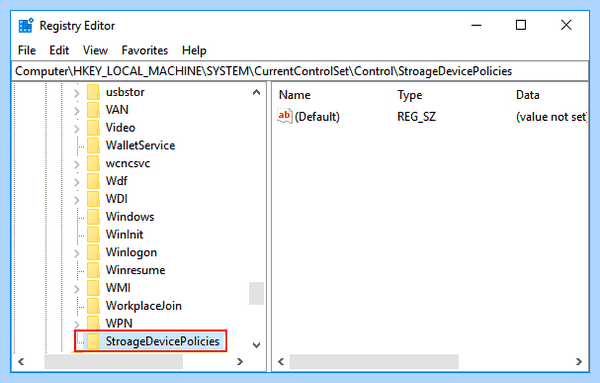Click the Wdf folder icon
Screen dimensions: 600x383
pos(93,181)
